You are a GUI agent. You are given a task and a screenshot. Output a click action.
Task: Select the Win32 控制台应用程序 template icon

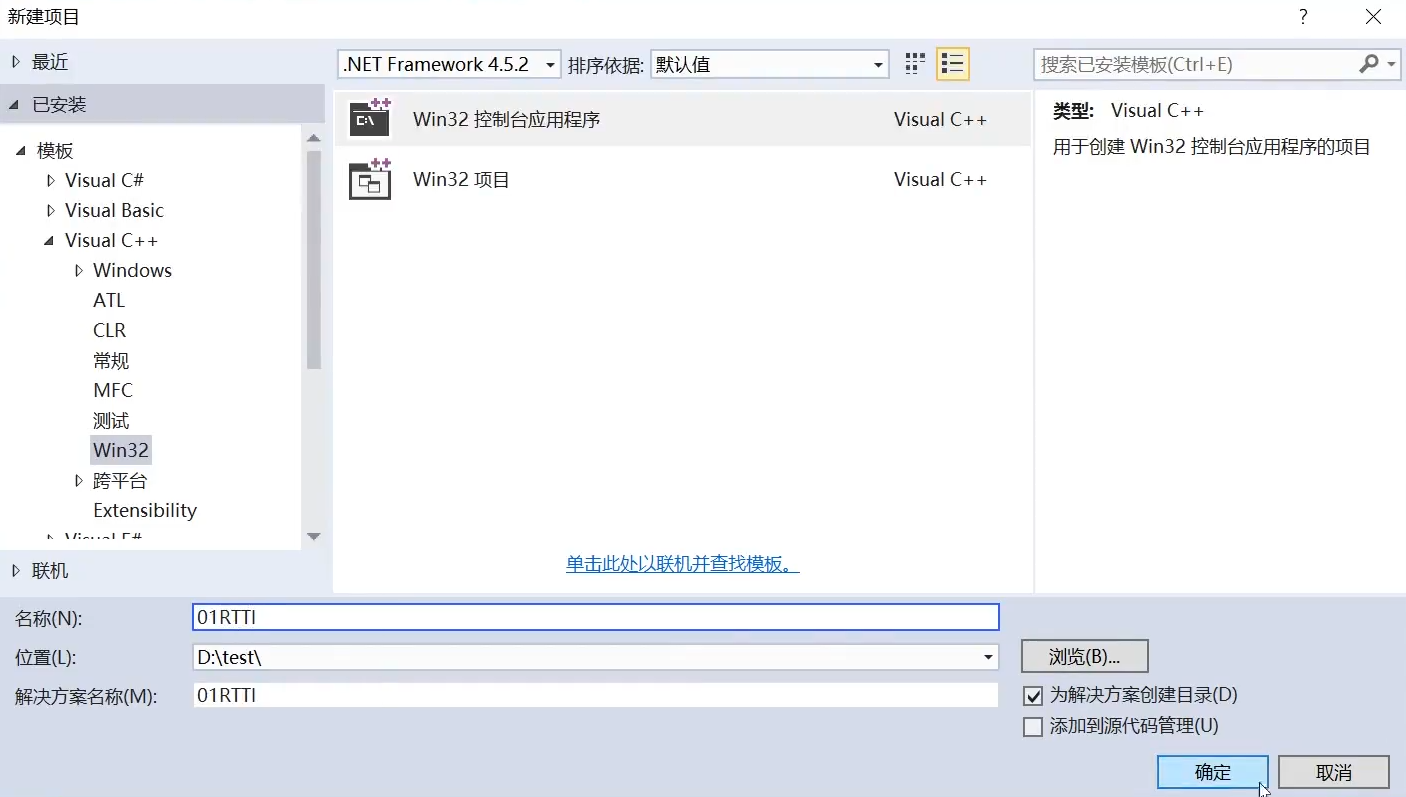click(370, 118)
